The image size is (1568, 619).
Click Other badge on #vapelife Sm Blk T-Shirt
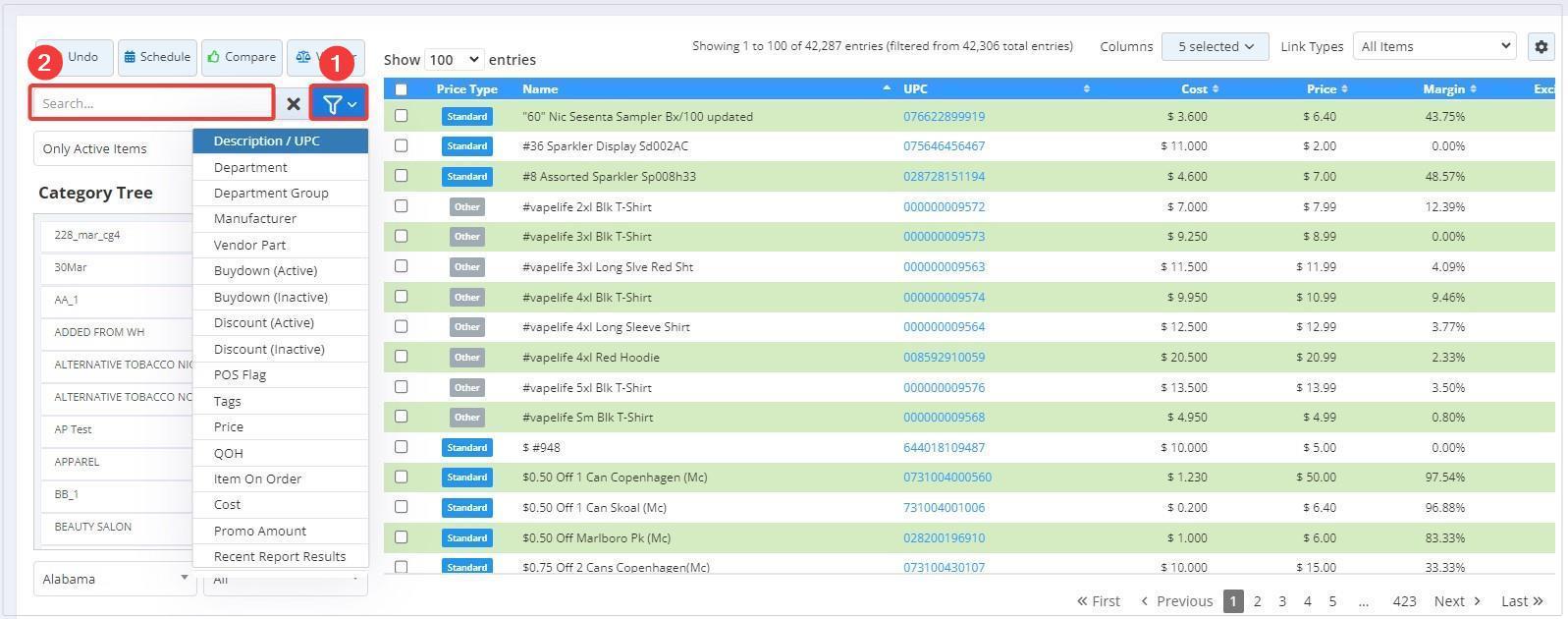click(x=467, y=417)
